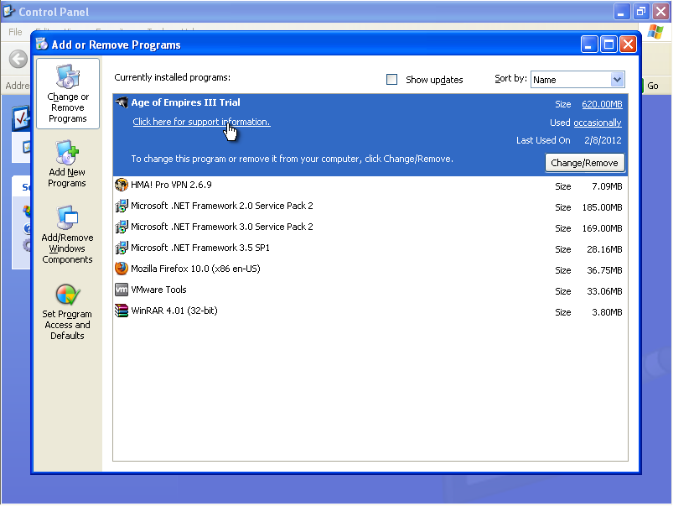Open Set Program Access and Defaults
The height and width of the screenshot is (506, 673).
tap(67, 312)
